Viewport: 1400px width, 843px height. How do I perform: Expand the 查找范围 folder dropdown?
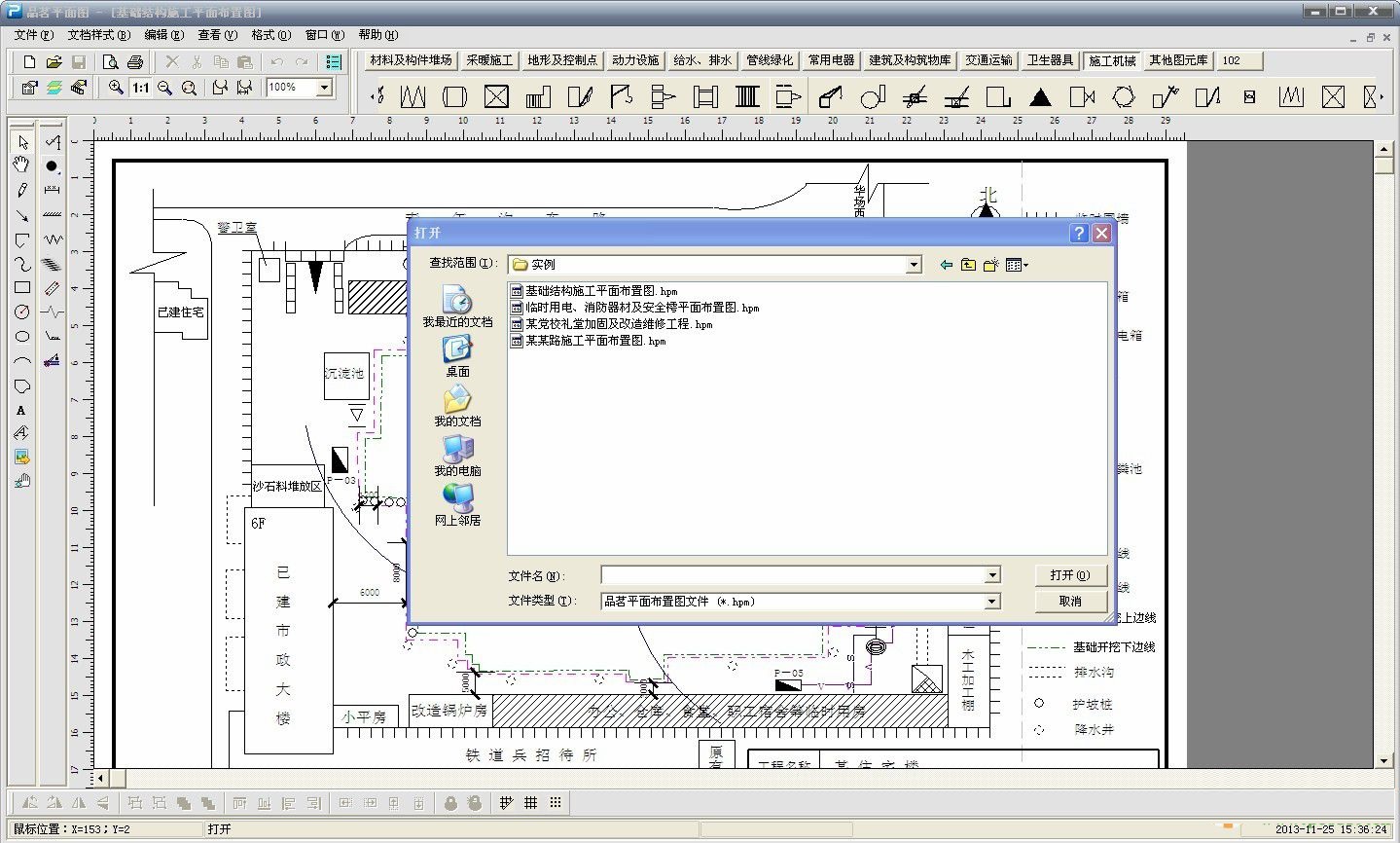(914, 265)
